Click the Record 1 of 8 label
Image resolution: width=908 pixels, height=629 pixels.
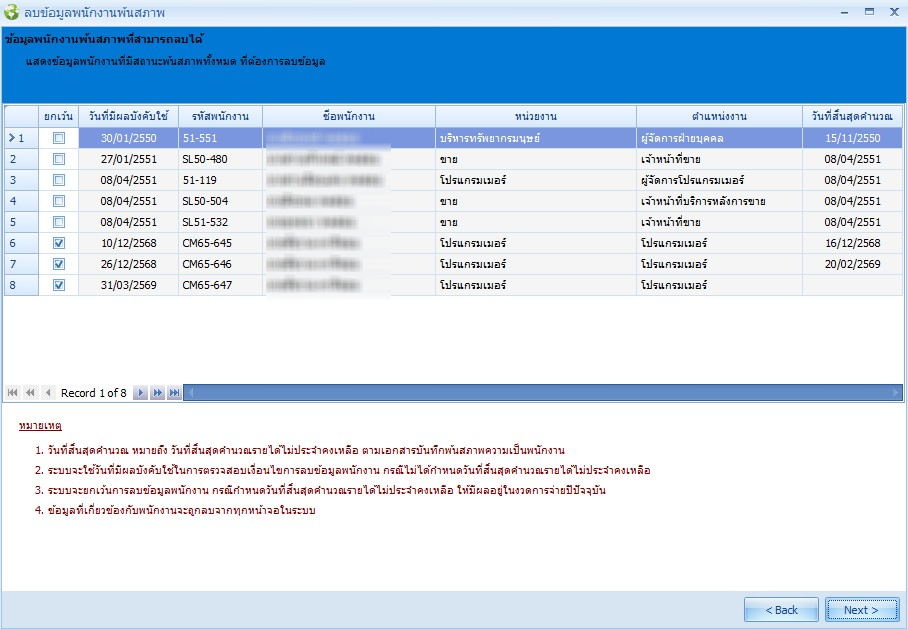click(93, 393)
